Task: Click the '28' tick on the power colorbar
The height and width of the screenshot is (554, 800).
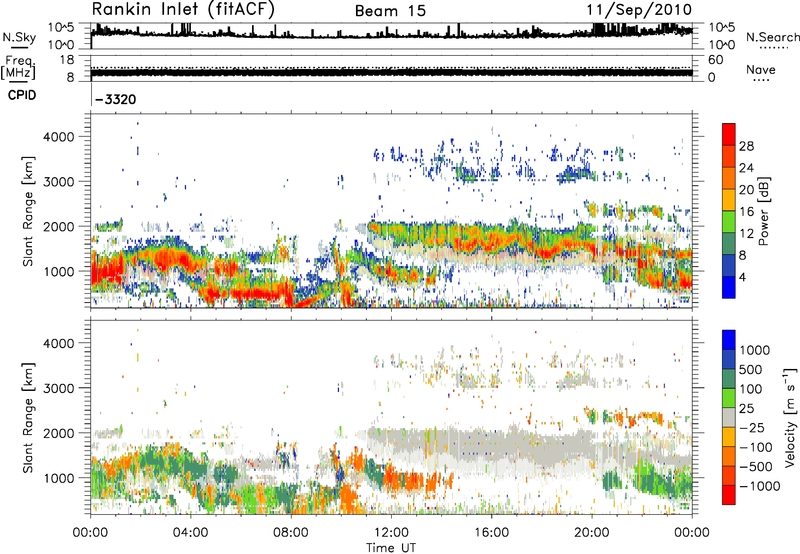Action: point(746,146)
